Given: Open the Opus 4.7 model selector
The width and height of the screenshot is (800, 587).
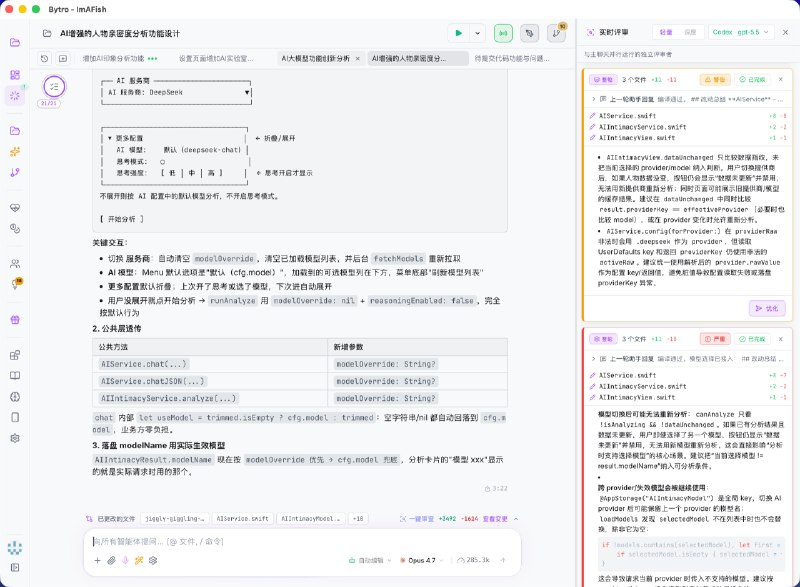Looking at the screenshot, I should [x=421, y=560].
